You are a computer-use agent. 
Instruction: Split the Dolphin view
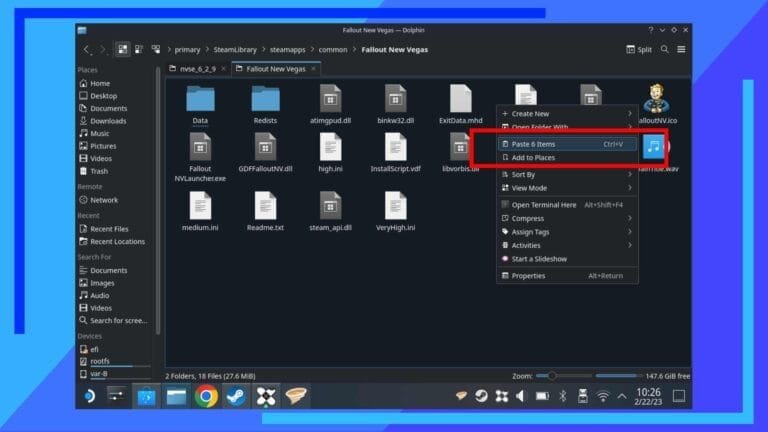pyautogui.click(x=639, y=49)
